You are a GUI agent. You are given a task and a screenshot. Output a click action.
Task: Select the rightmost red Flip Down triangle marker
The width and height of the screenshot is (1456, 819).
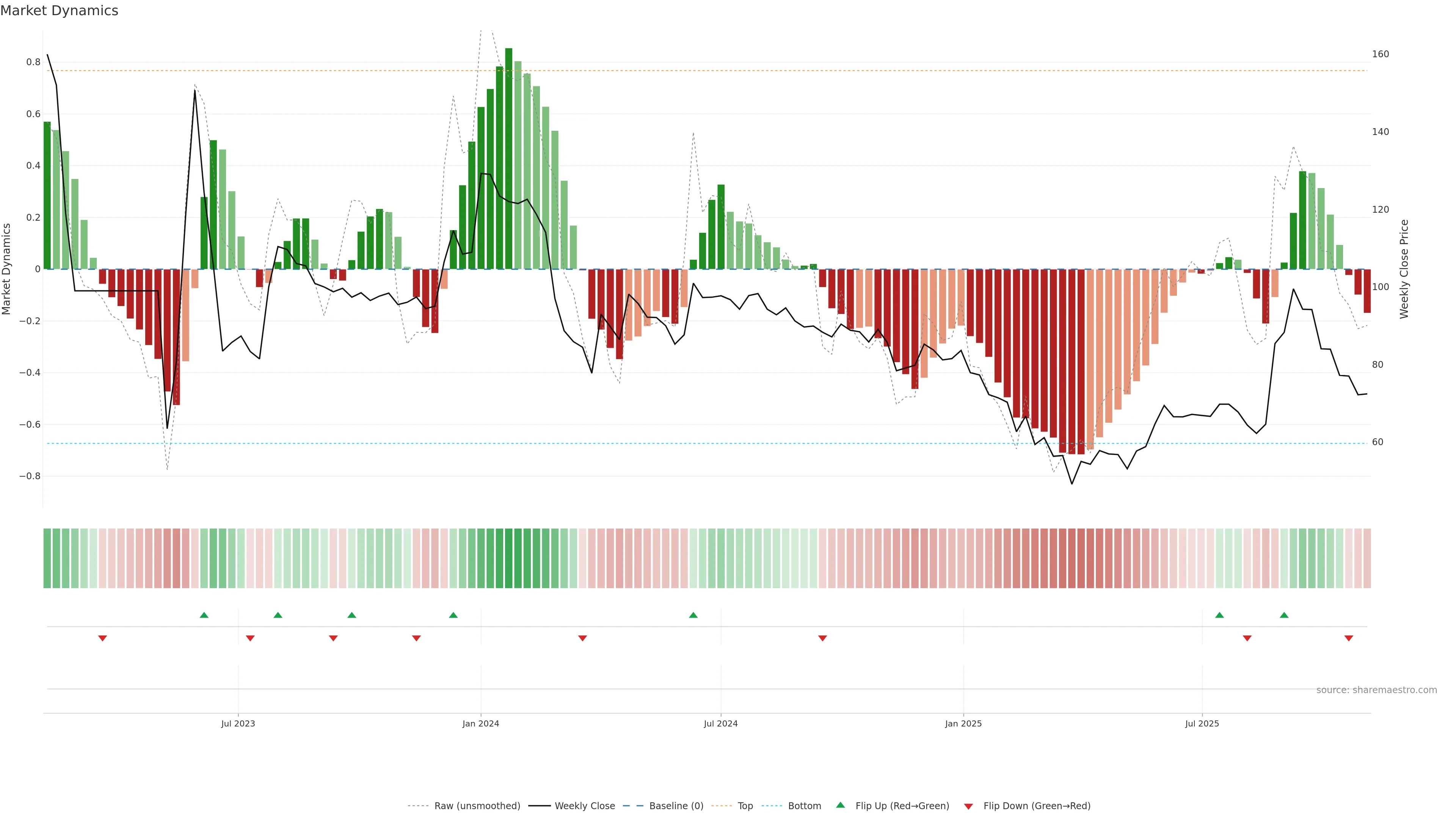click(1349, 638)
